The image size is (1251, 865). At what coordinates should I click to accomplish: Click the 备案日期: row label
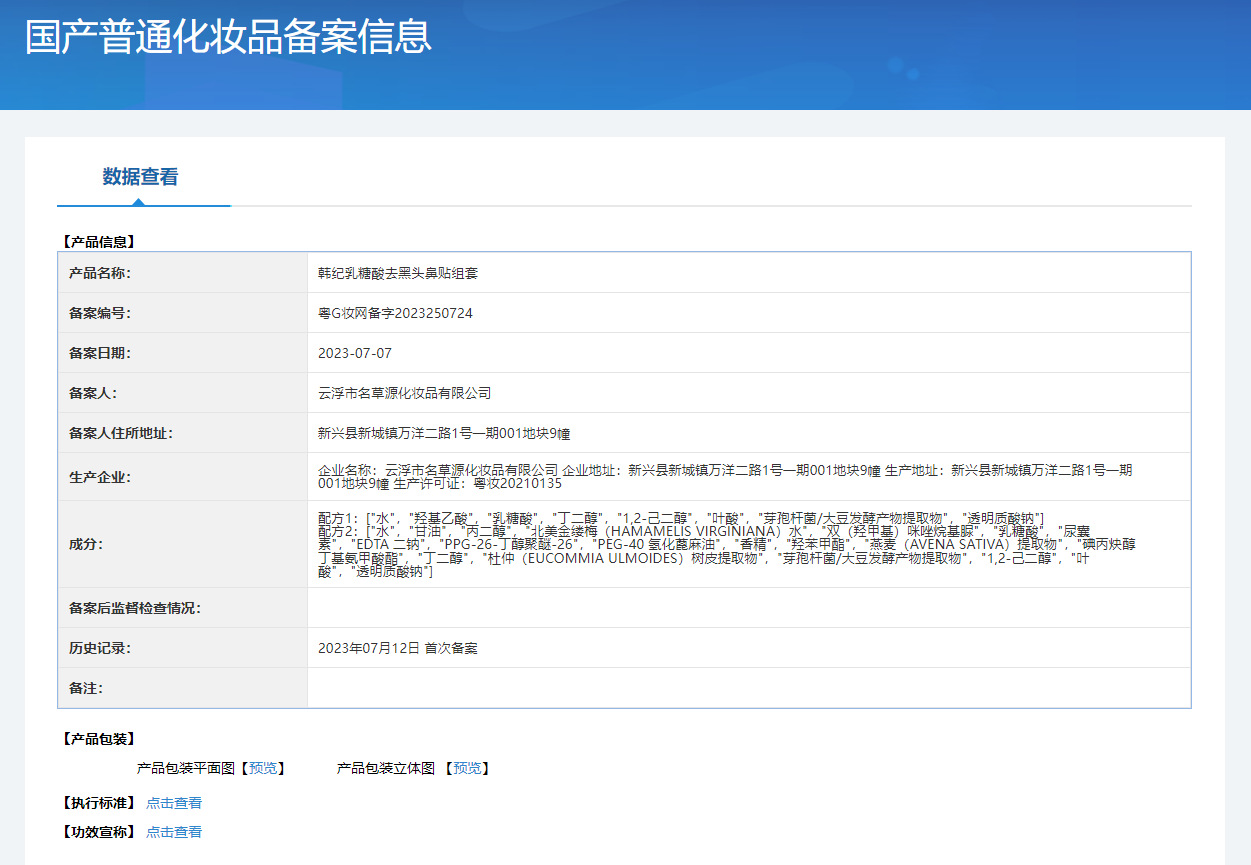[x=100, y=353]
